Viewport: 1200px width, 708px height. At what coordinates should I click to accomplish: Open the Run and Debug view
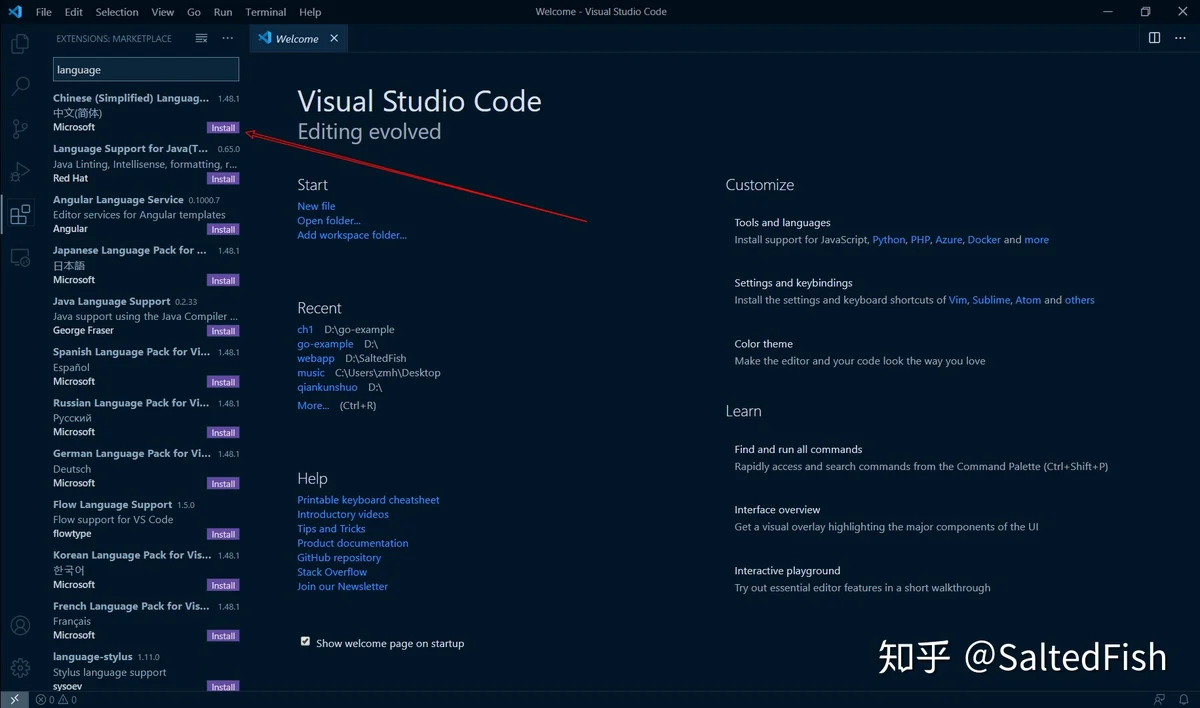pyautogui.click(x=20, y=172)
